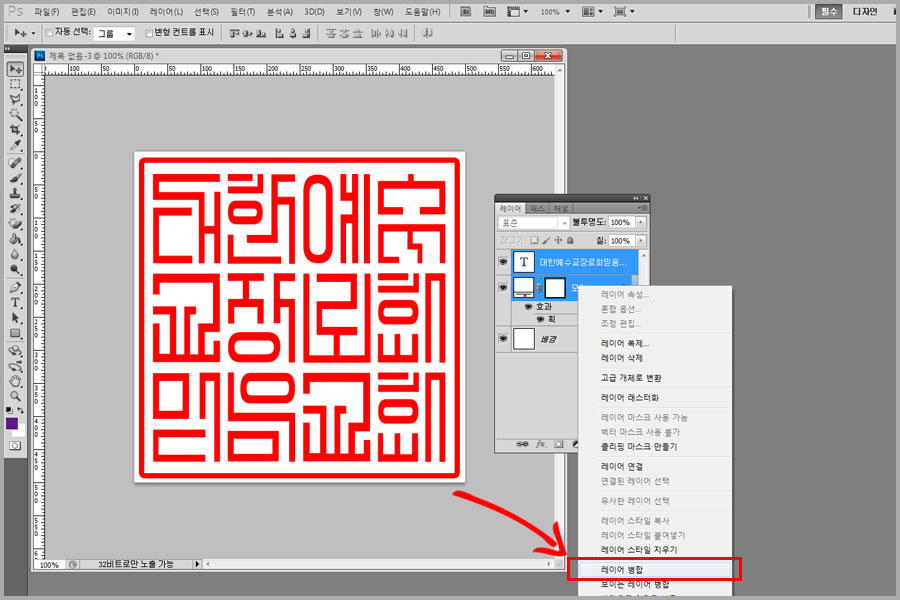The image size is (900, 600).
Task: Hide the shape layer with mask
Action: click(x=503, y=287)
